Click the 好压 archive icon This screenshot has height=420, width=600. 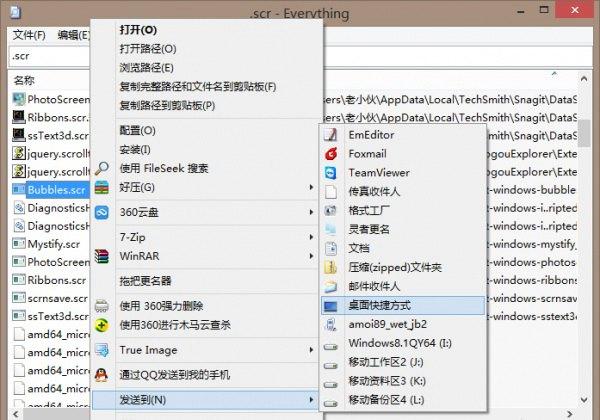102,187
